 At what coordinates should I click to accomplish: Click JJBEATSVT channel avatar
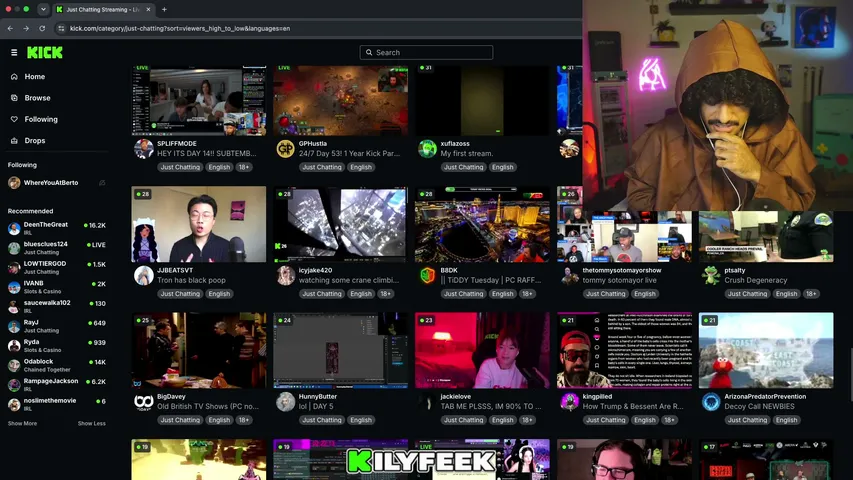(144, 275)
